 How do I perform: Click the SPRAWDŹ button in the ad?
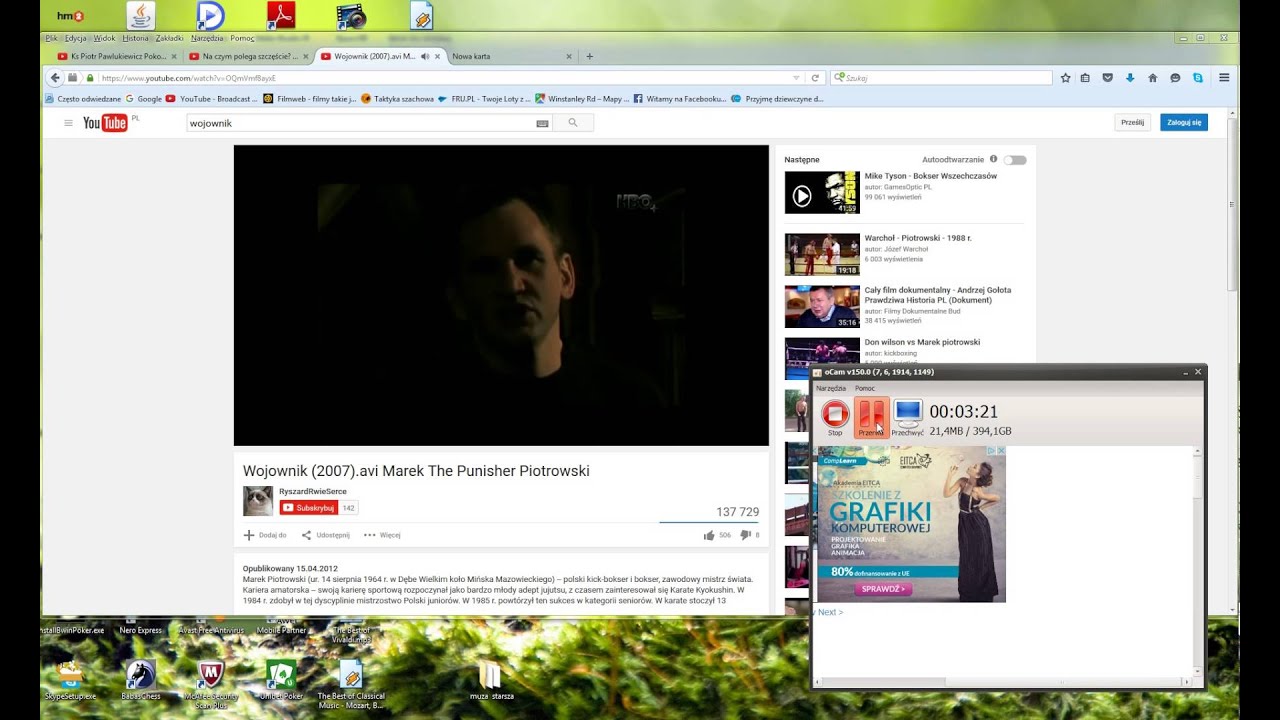click(884, 589)
